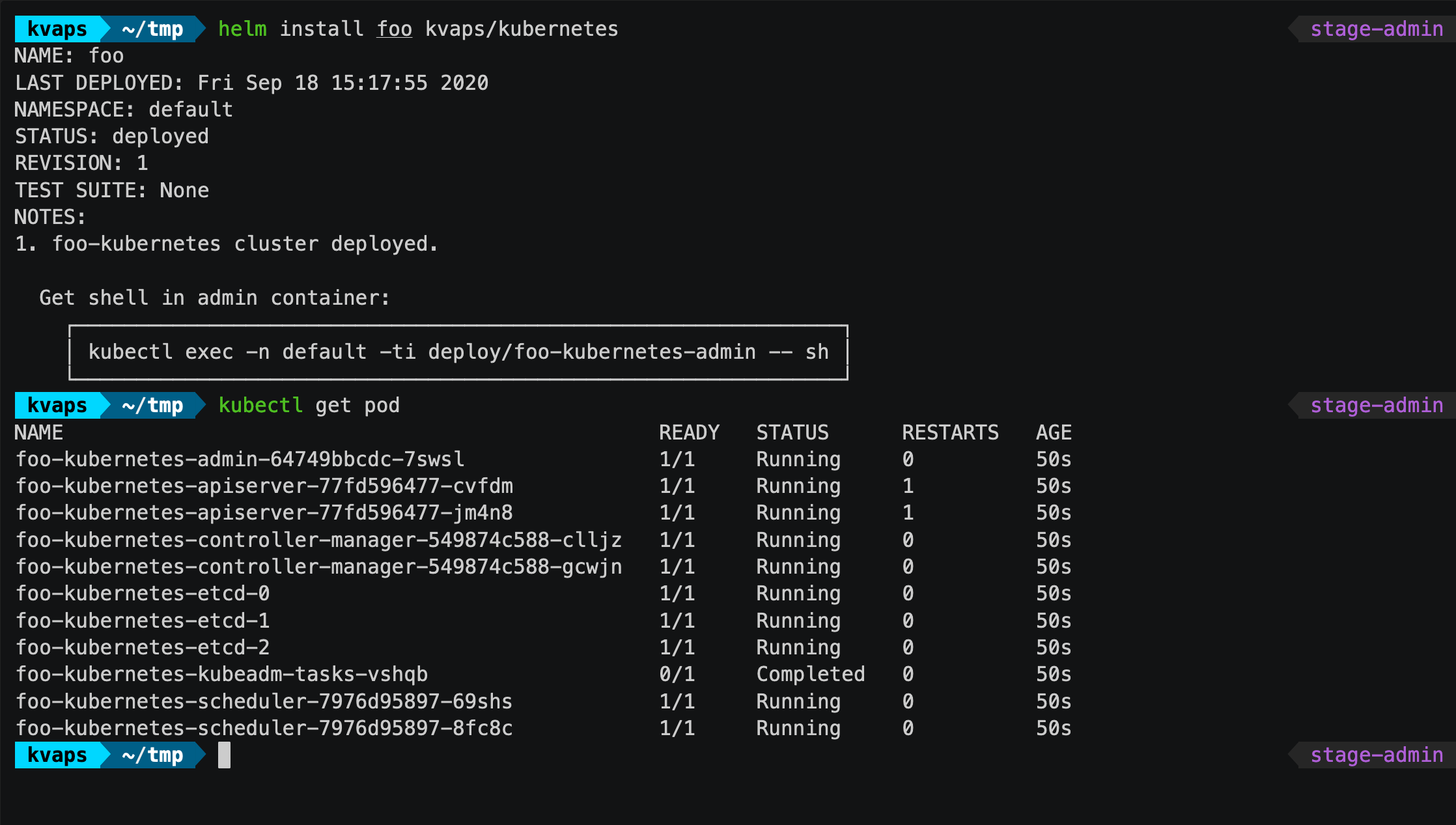
Task: Click the pod name foo-kubernetes-controller-manager-549874c588-clljz
Action: (319, 540)
